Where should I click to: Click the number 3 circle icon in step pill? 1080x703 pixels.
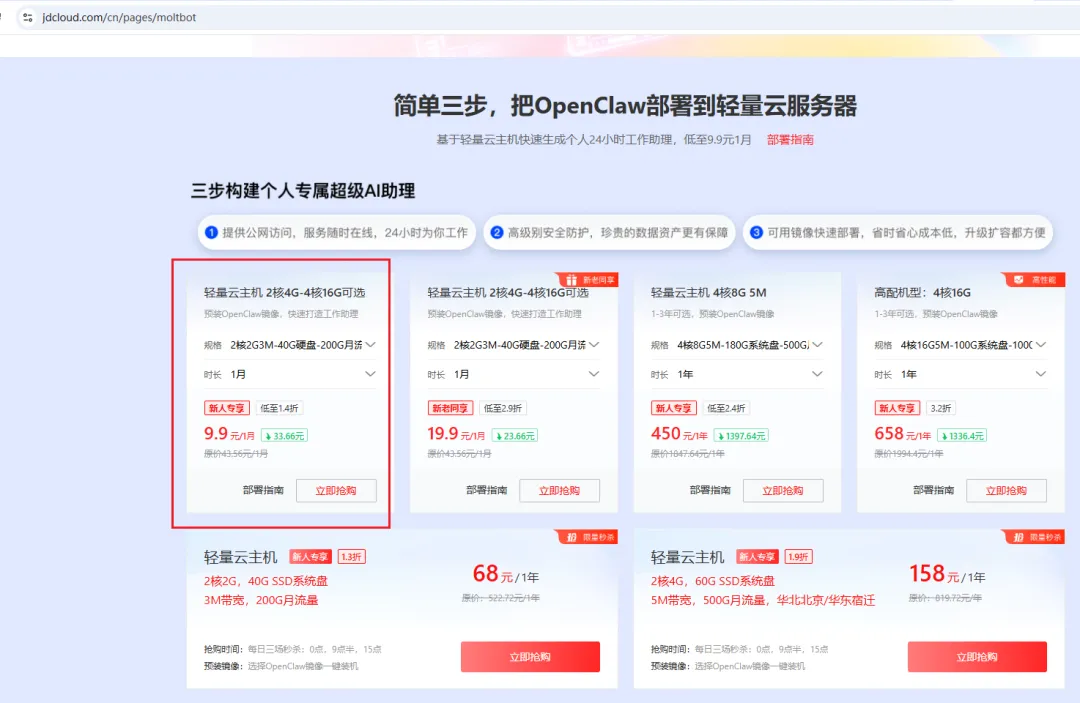coord(756,233)
